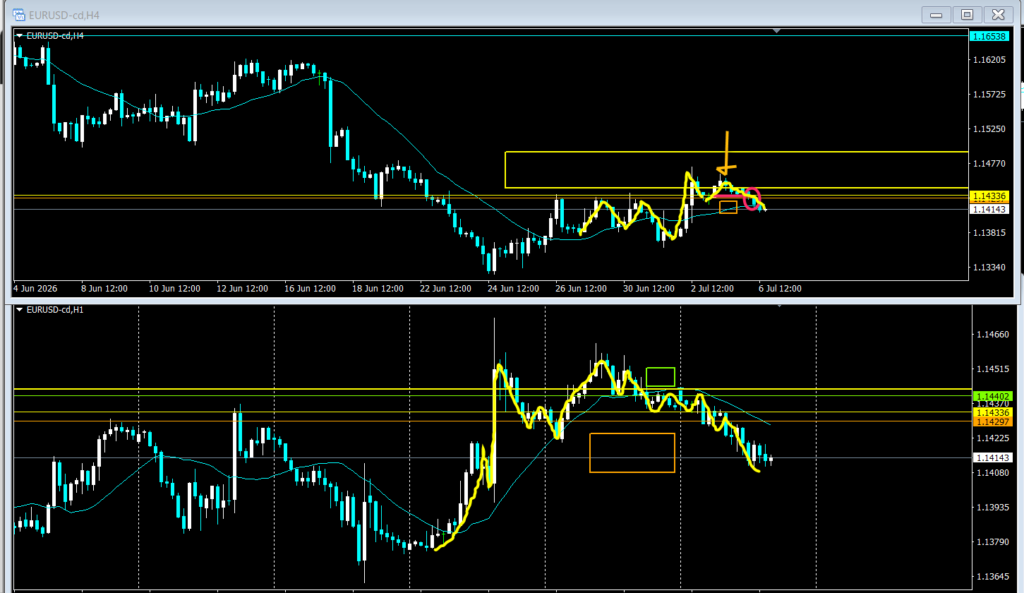Click the 2 Jul 12:00 time label

[712, 289]
